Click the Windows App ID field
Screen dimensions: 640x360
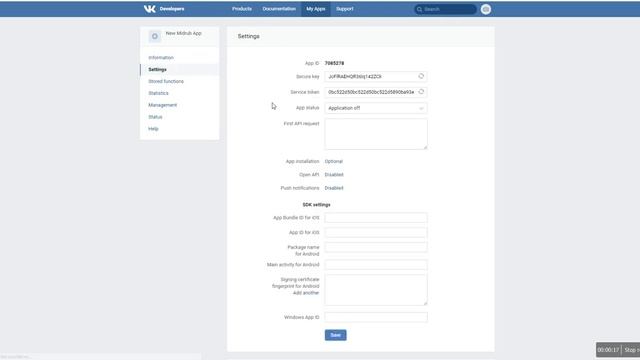376,317
